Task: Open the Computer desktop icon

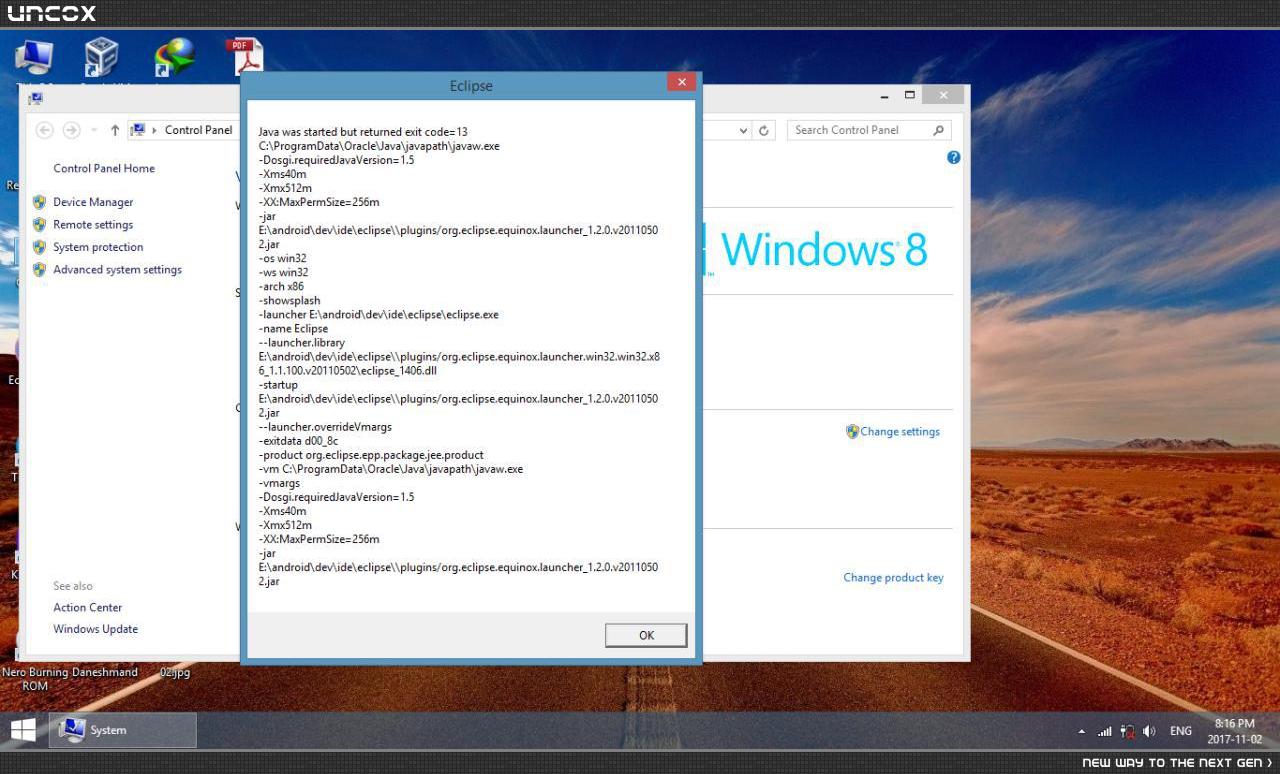Action: click(x=34, y=57)
